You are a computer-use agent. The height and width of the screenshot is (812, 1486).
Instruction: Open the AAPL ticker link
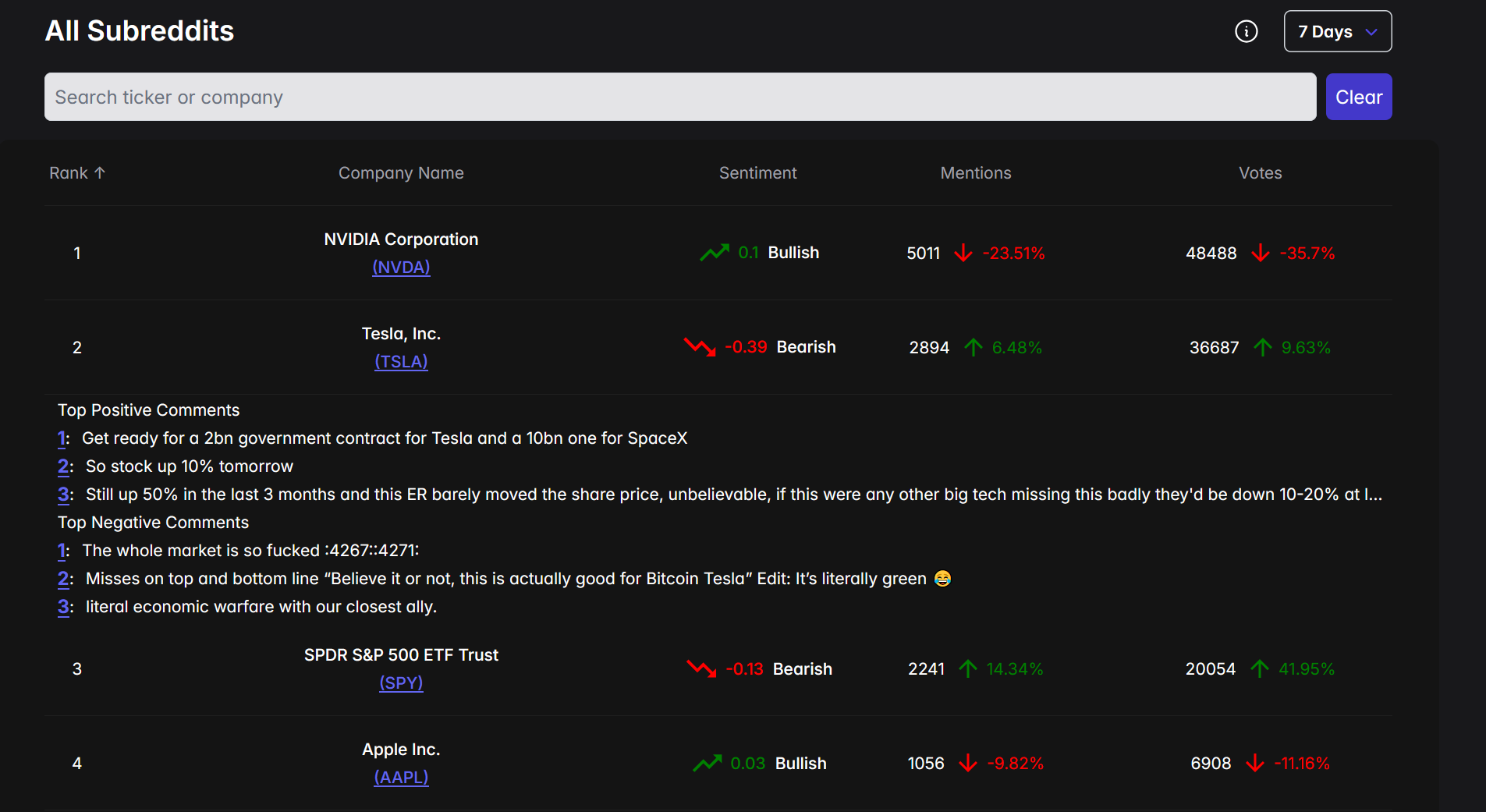coord(401,777)
